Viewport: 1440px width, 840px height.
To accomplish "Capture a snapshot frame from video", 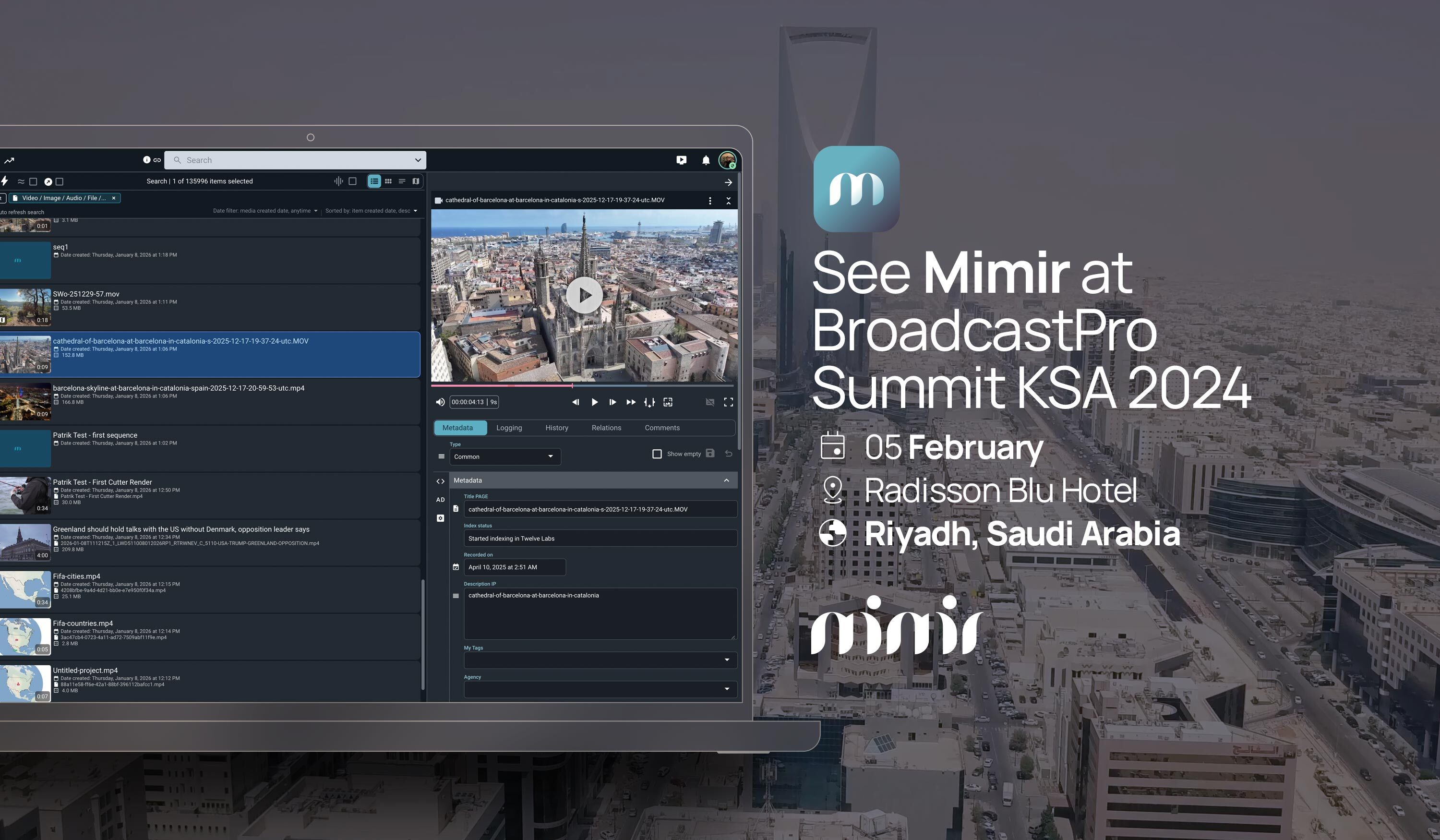I will [x=667, y=402].
